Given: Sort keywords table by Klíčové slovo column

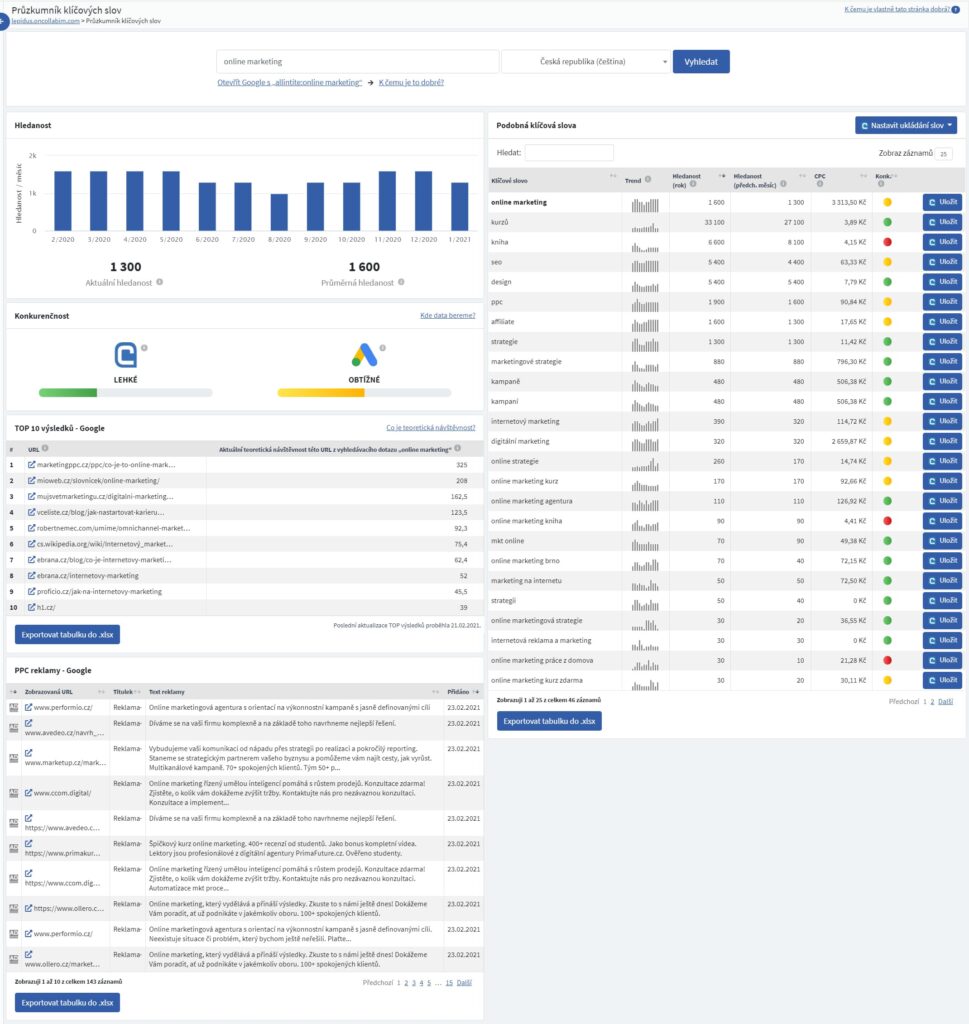Looking at the screenshot, I should [613, 176].
